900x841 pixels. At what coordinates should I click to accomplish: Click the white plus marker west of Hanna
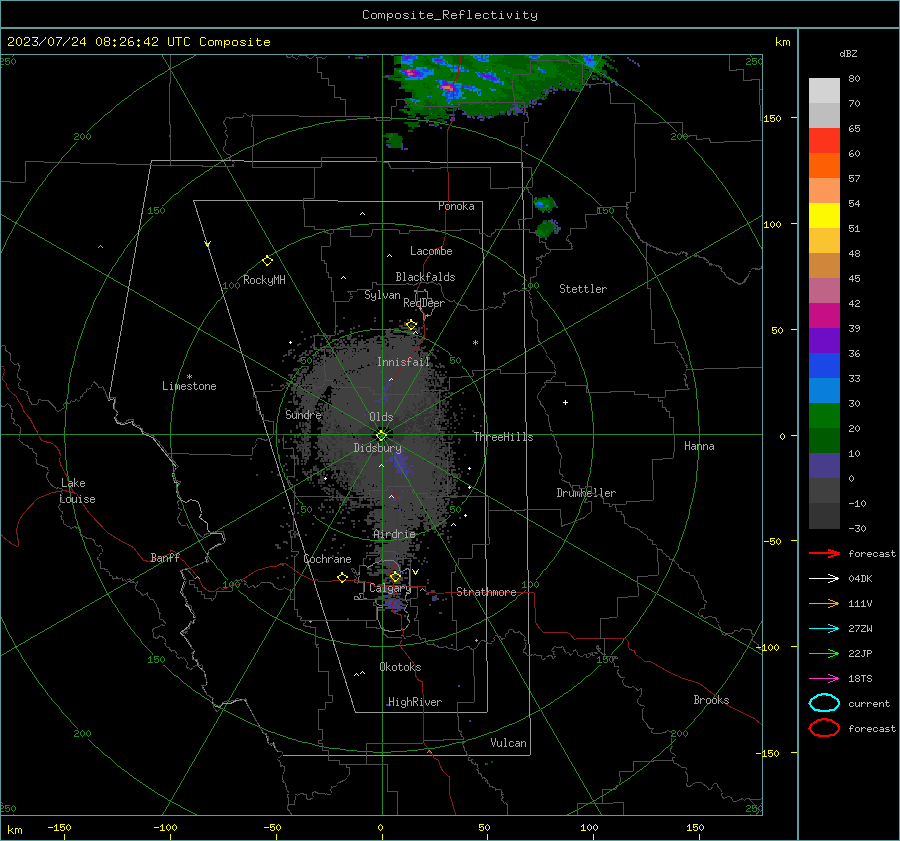coord(565,402)
